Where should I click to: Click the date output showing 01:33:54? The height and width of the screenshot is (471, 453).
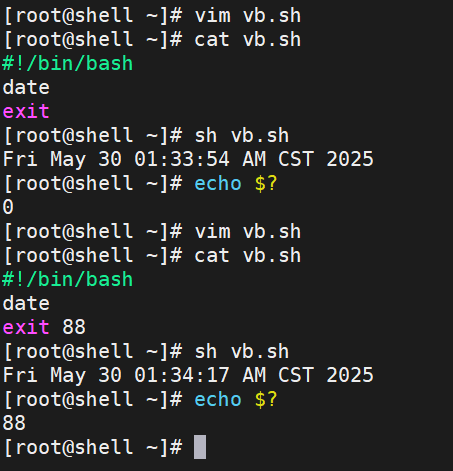pyautogui.click(x=188, y=160)
